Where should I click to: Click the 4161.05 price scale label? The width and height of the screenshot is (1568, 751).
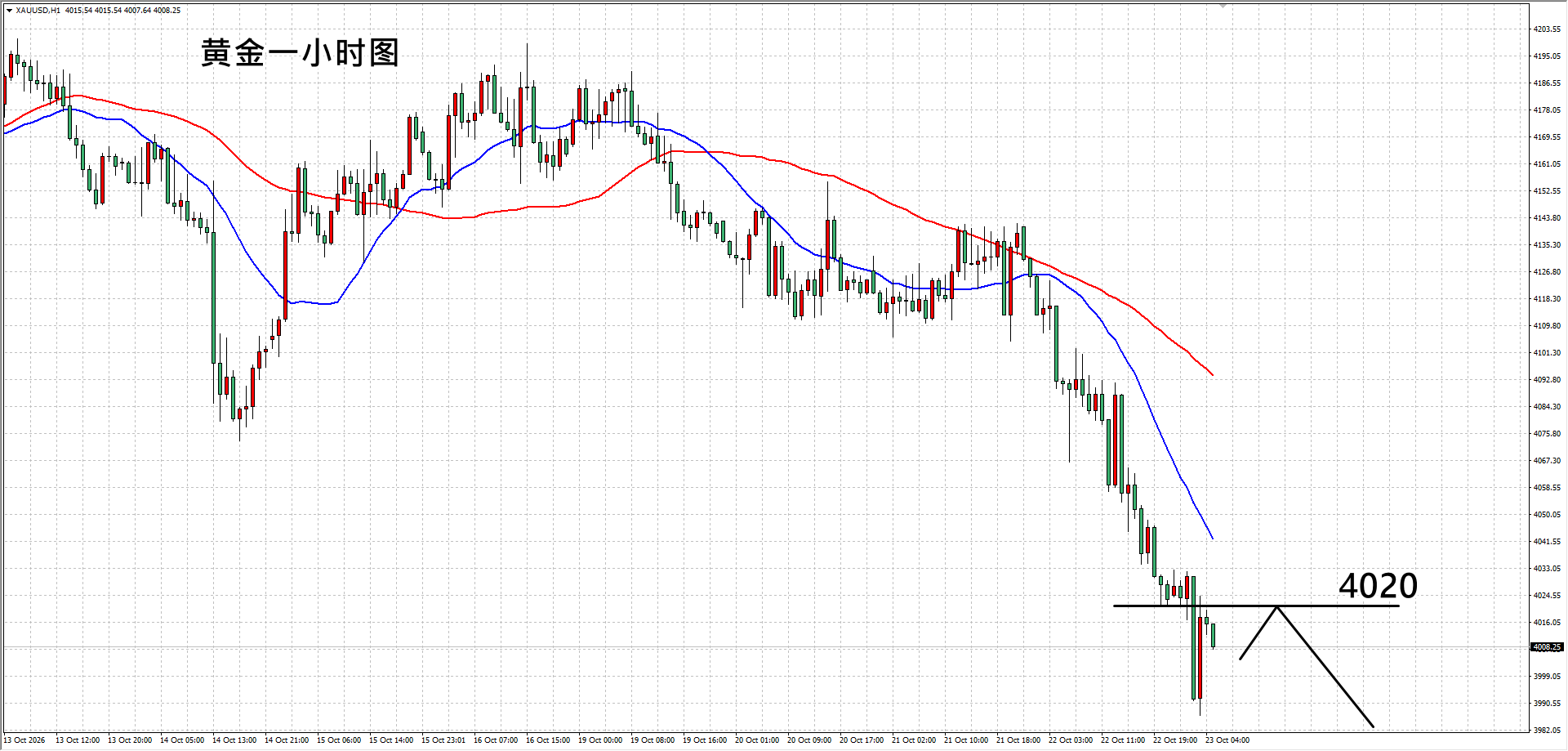tap(1547, 164)
